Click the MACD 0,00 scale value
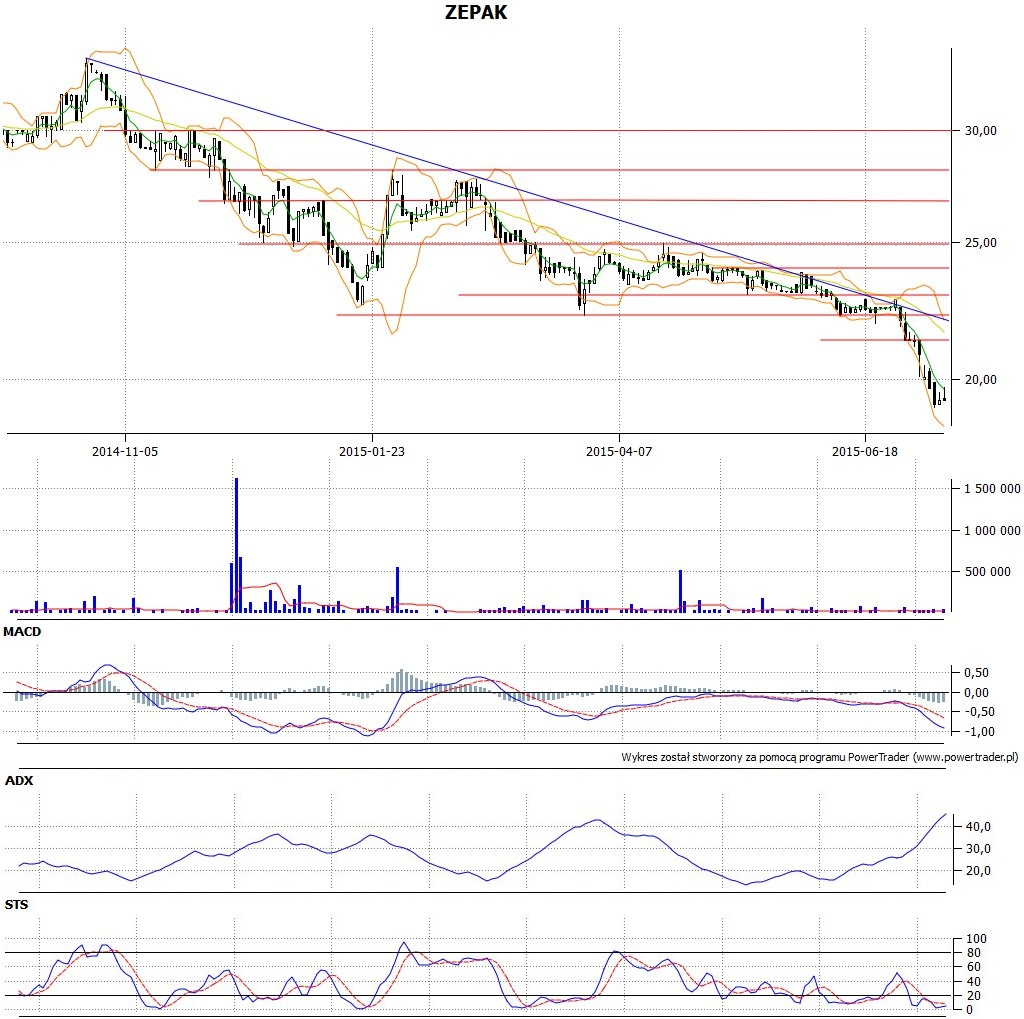The width and height of the screenshot is (1024, 1019). coord(976,692)
